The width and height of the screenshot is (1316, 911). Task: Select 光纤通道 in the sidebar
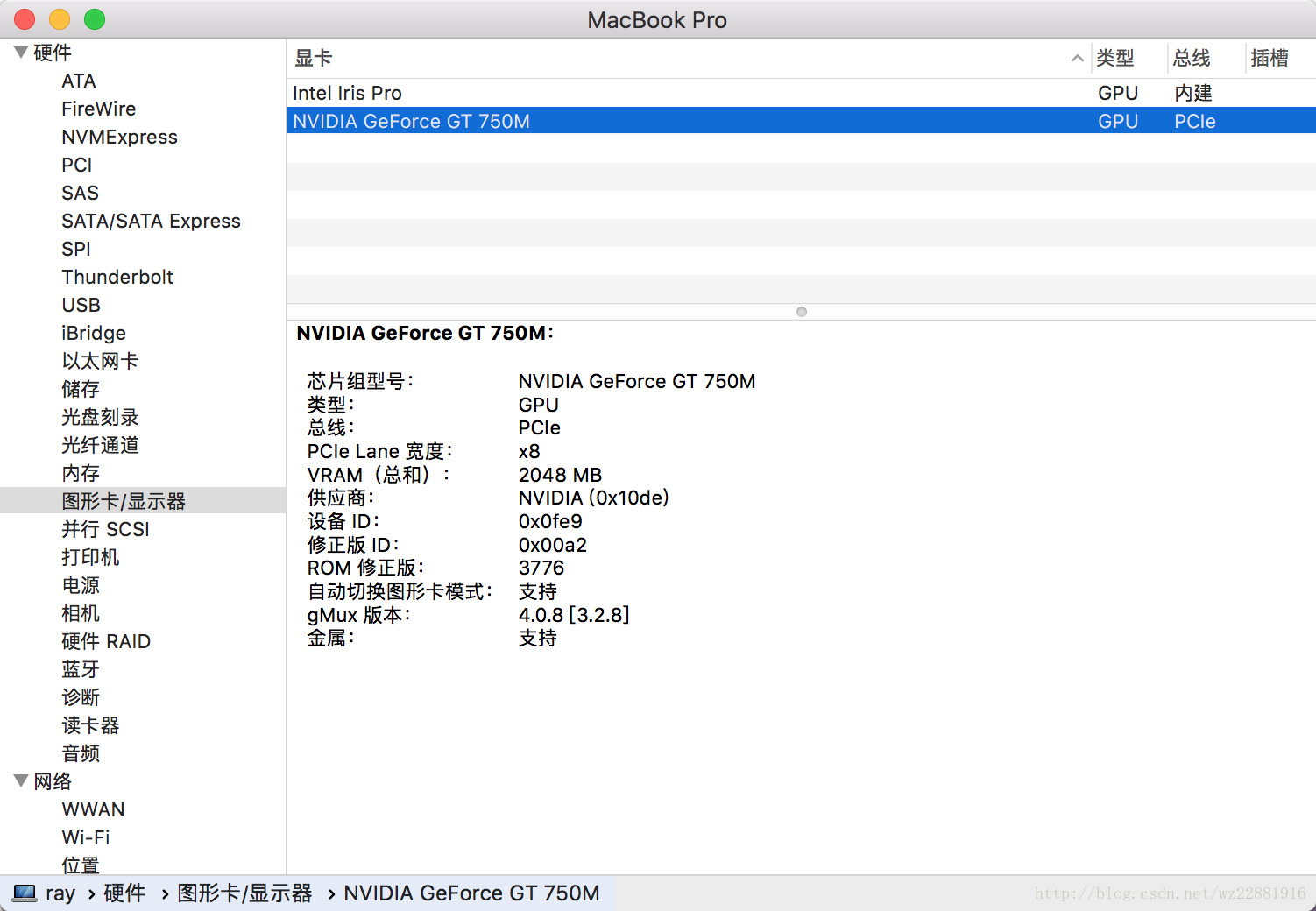tap(100, 445)
